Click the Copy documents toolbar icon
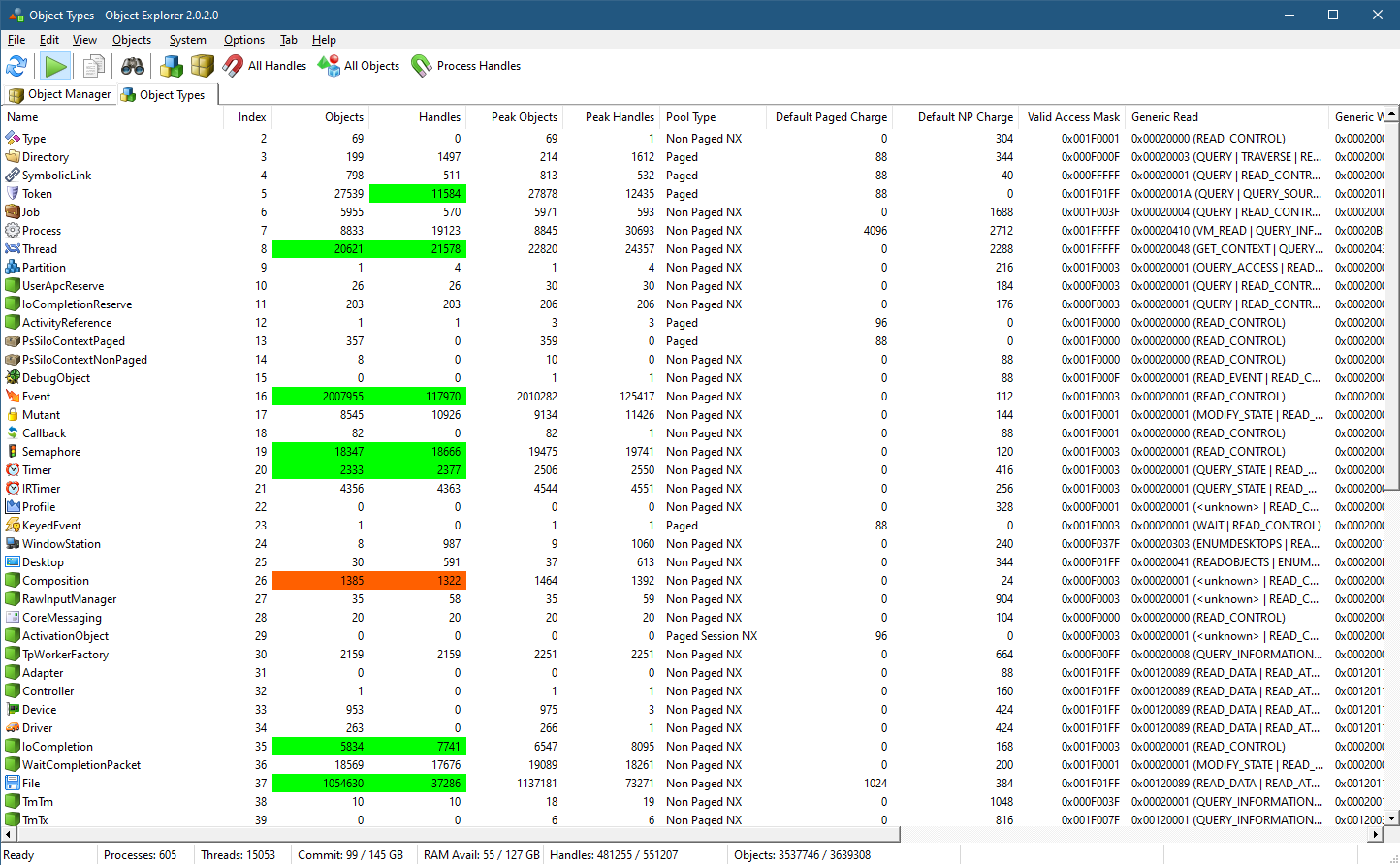 (94, 66)
